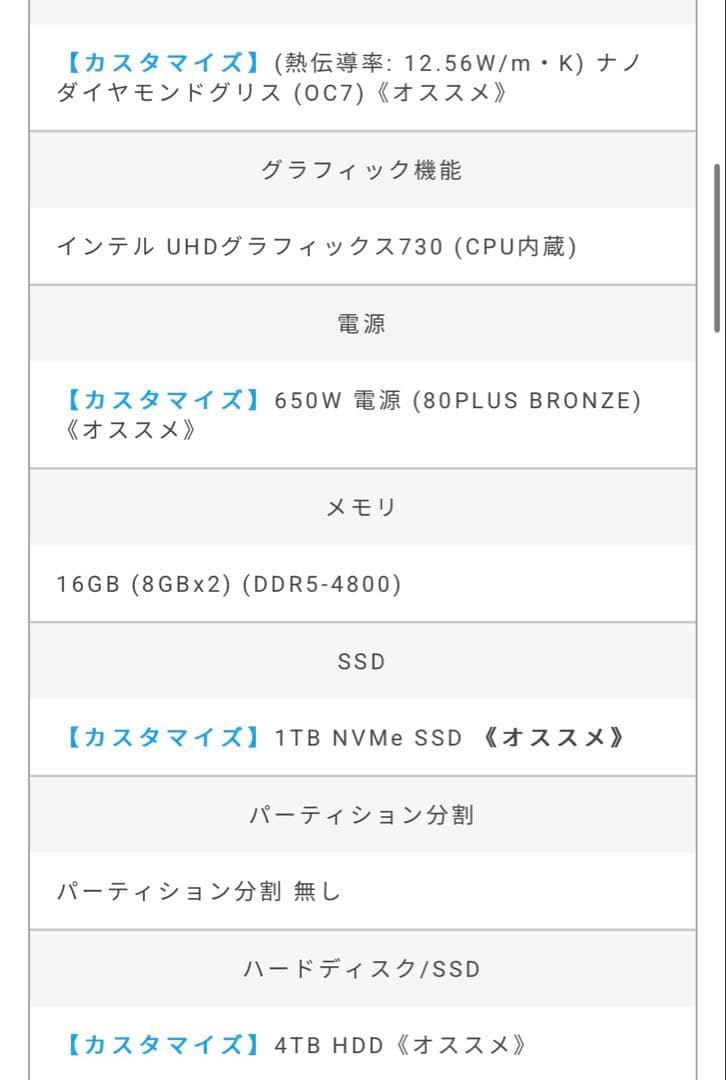Select the 1TB NVMe SSD text
The height and width of the screenshot is (1080, 726).
[x=369, y=738]
